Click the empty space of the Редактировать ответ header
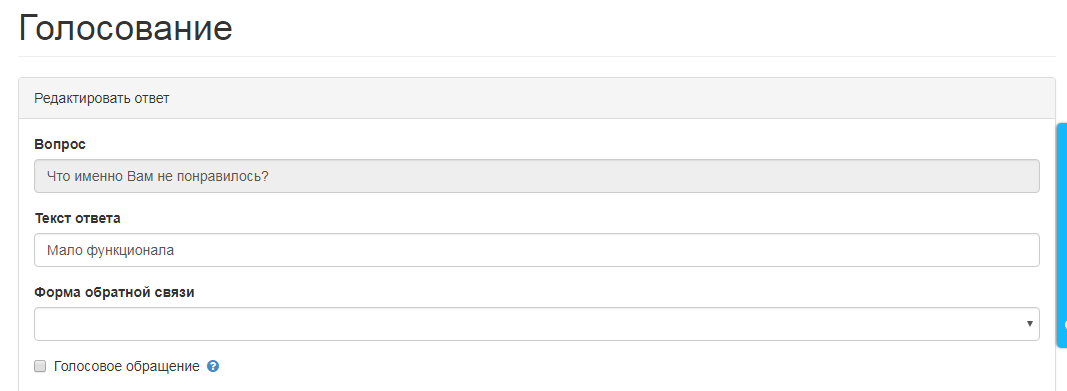Viewport: 1067px width, 391px height. click(x=612, y=99)
